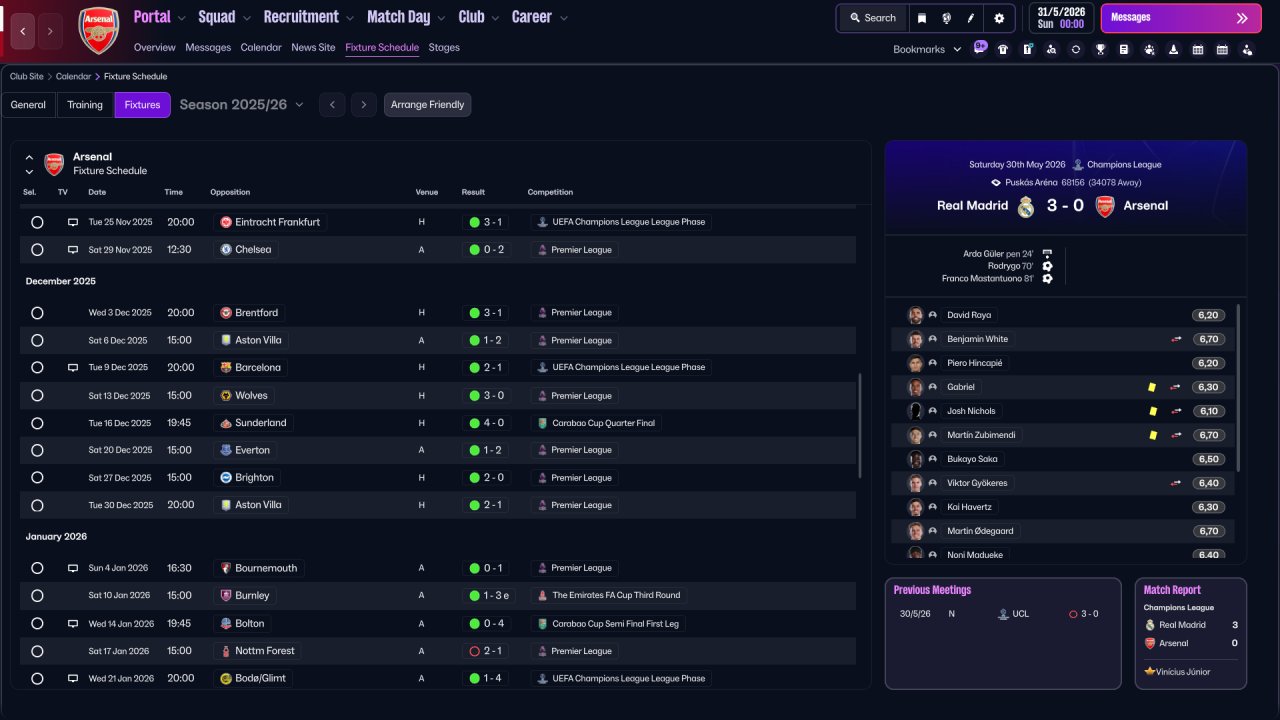Click the star icon beside Vinícius Júnior
The height and width of the screenshot is (720, 1280).
(x=1150, y=672)
